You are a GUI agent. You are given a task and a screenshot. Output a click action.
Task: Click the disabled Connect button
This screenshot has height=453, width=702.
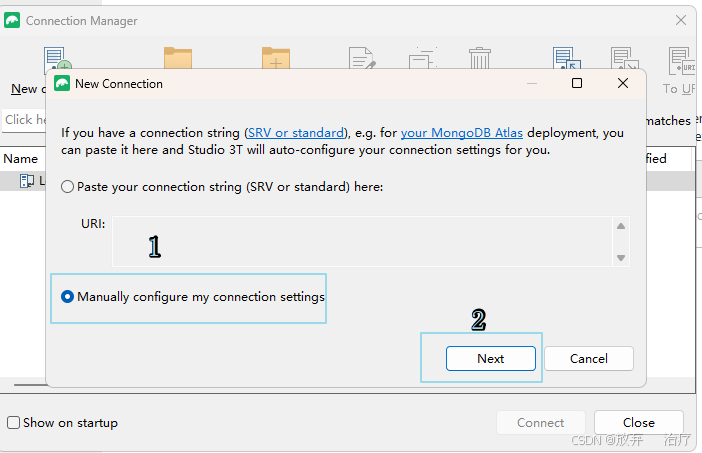[540, 423]
